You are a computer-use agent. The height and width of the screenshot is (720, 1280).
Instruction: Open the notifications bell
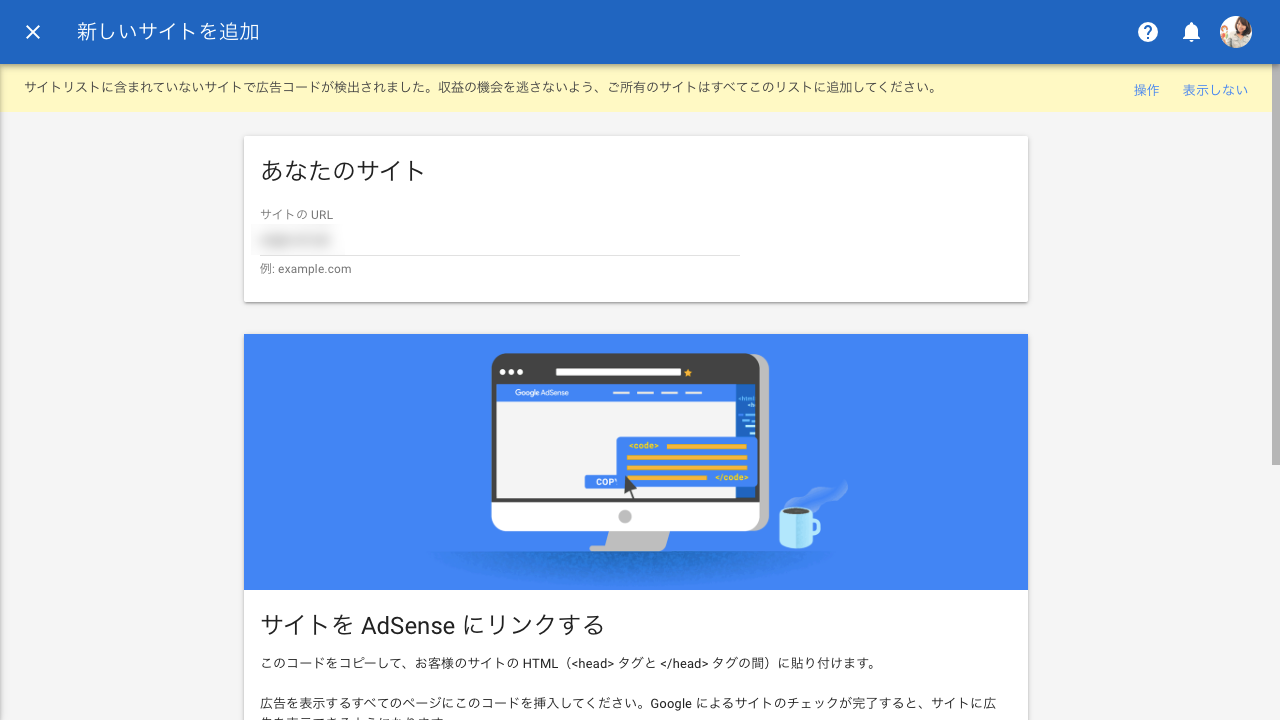[1191, 32]
